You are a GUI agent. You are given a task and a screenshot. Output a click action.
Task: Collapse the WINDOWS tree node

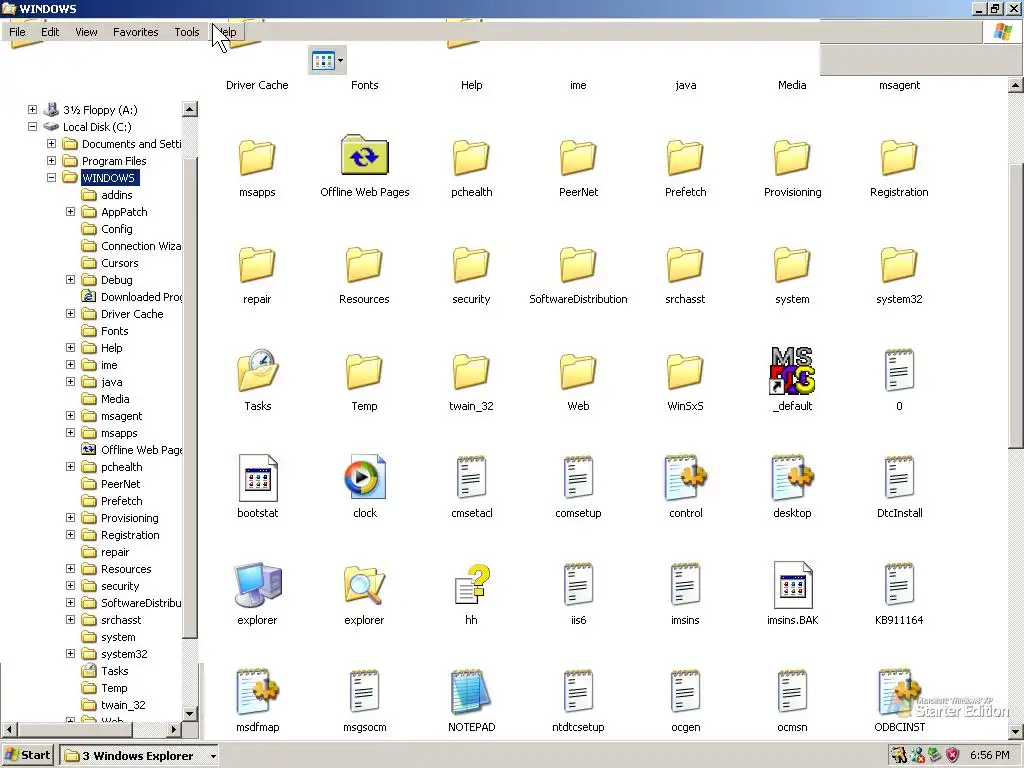[51, 178]
